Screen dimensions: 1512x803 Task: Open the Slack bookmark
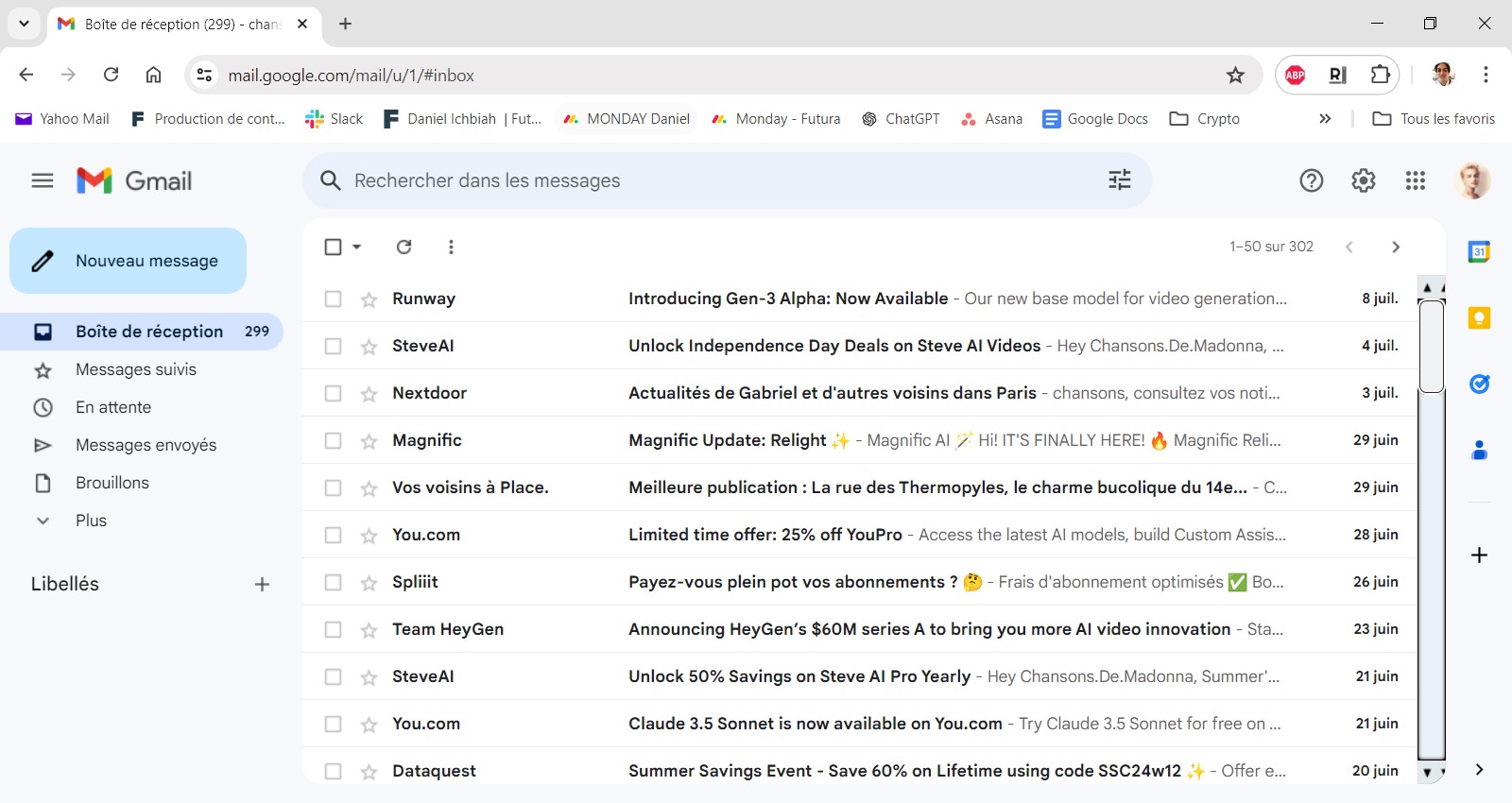pos(335,118)
